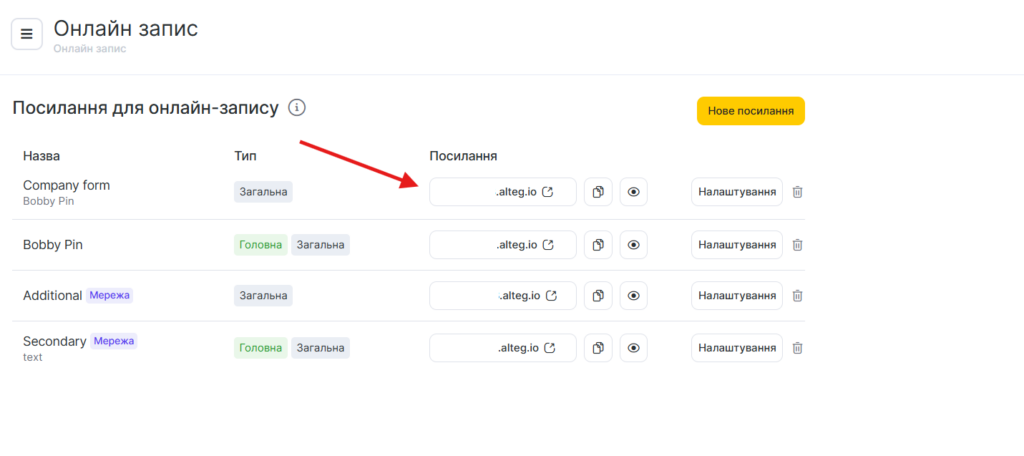This screenshot has width=1024, height=456.
Task: Copy the Additional booking link
Action: click(597, 296)
